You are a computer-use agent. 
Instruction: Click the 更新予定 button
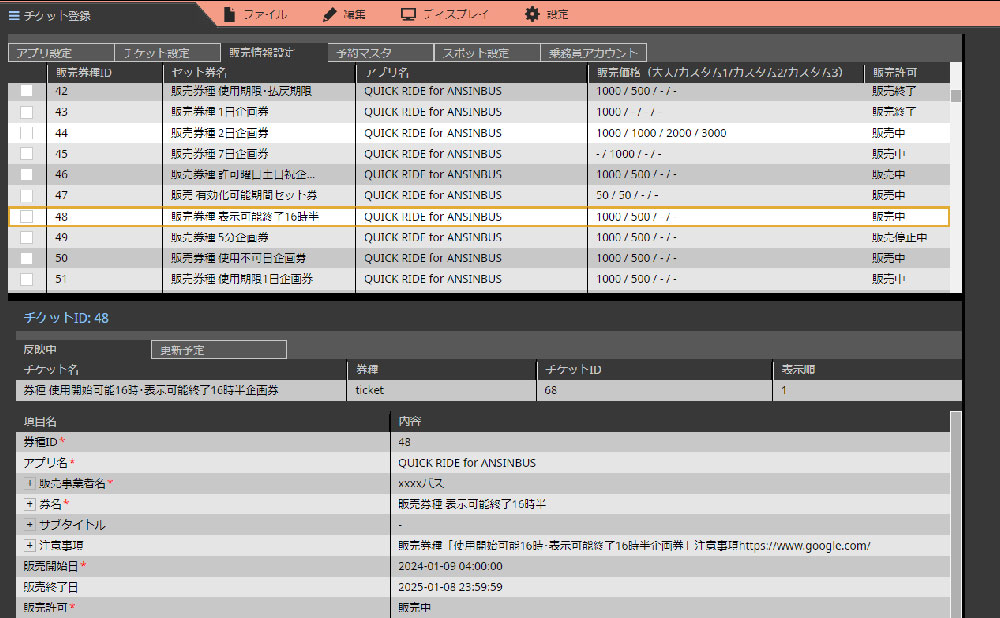point(219,349)
